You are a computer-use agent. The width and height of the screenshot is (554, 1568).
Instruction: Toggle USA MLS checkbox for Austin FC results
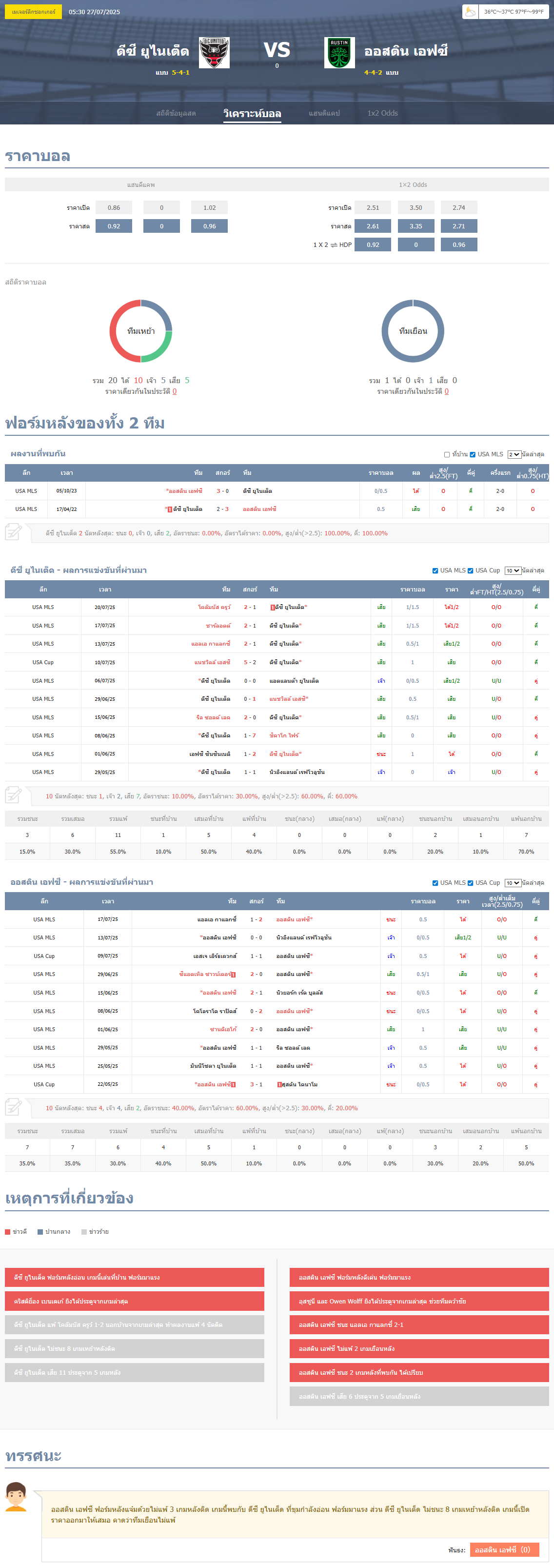435,883
